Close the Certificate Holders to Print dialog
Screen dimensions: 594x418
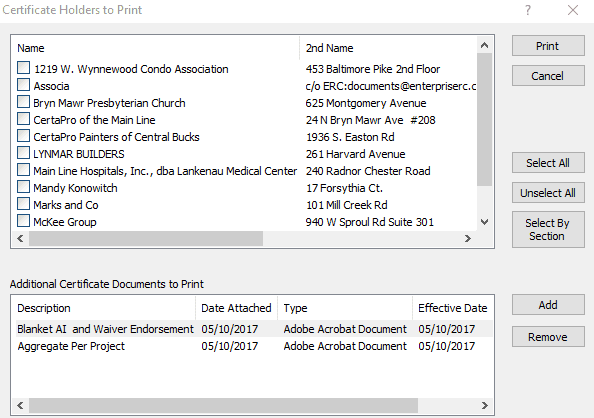click(573, 10)
